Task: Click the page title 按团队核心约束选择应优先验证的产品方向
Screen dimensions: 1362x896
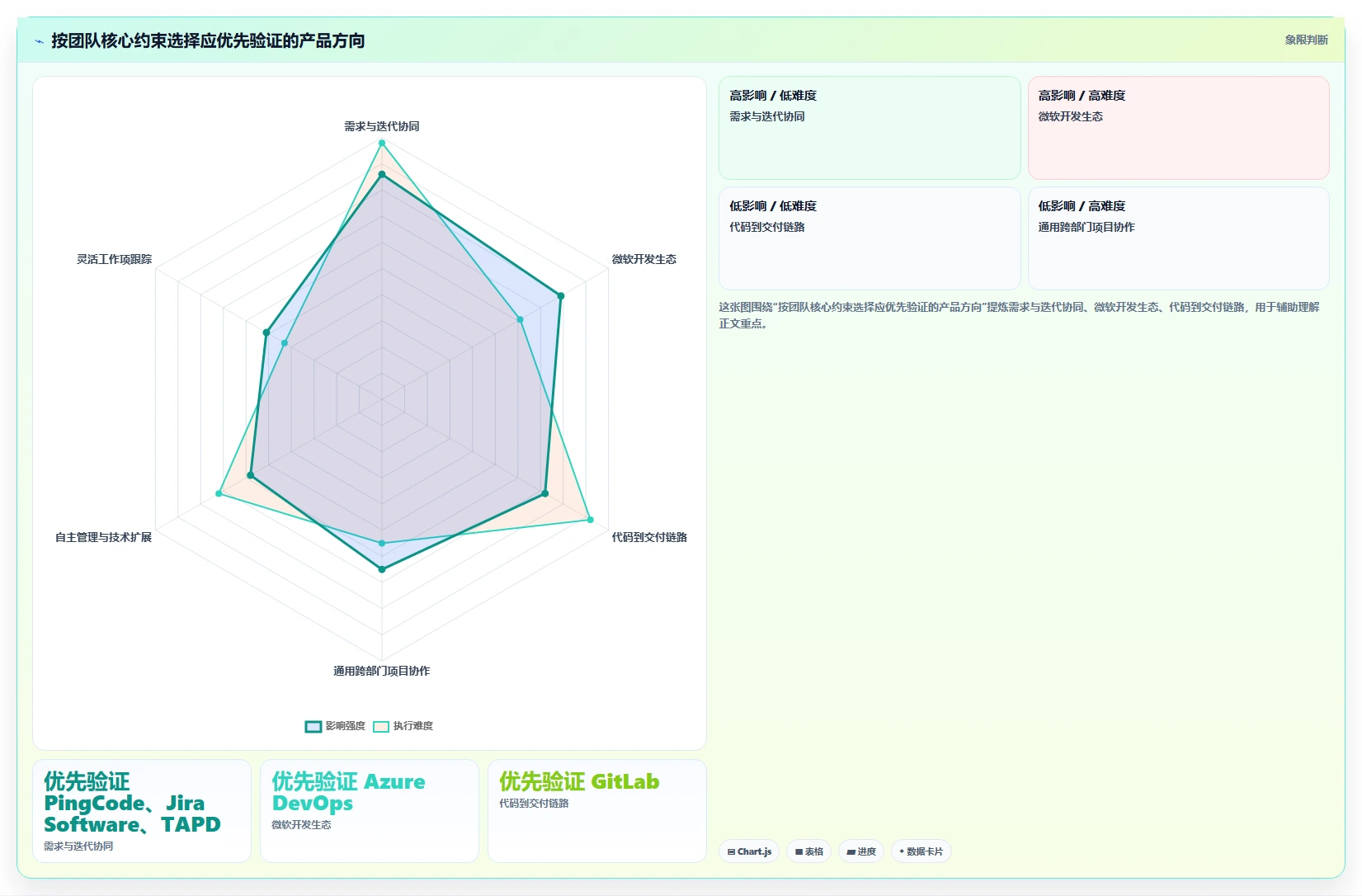Action: 208,40
